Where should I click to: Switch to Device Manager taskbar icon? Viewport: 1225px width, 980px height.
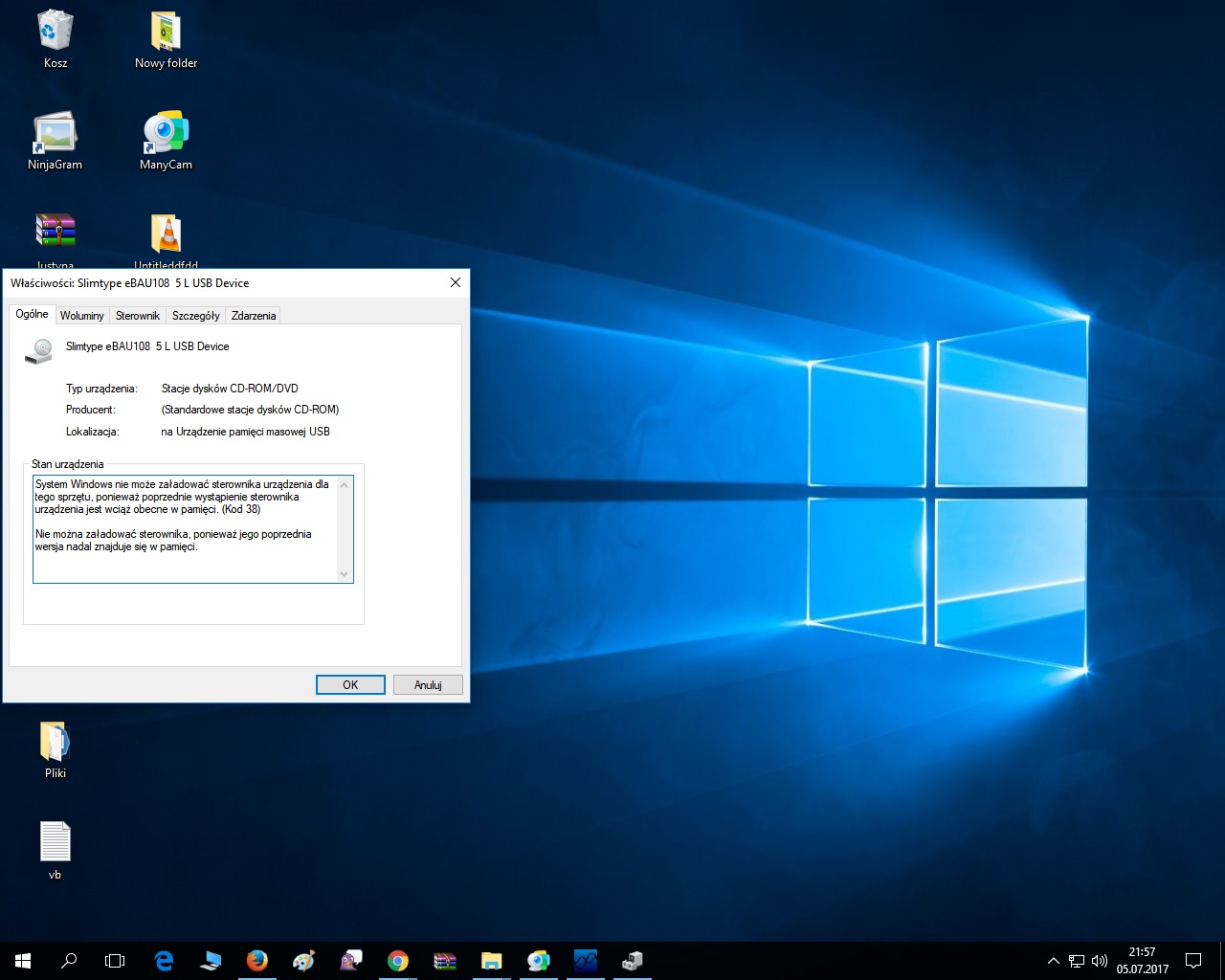point(633,960)
